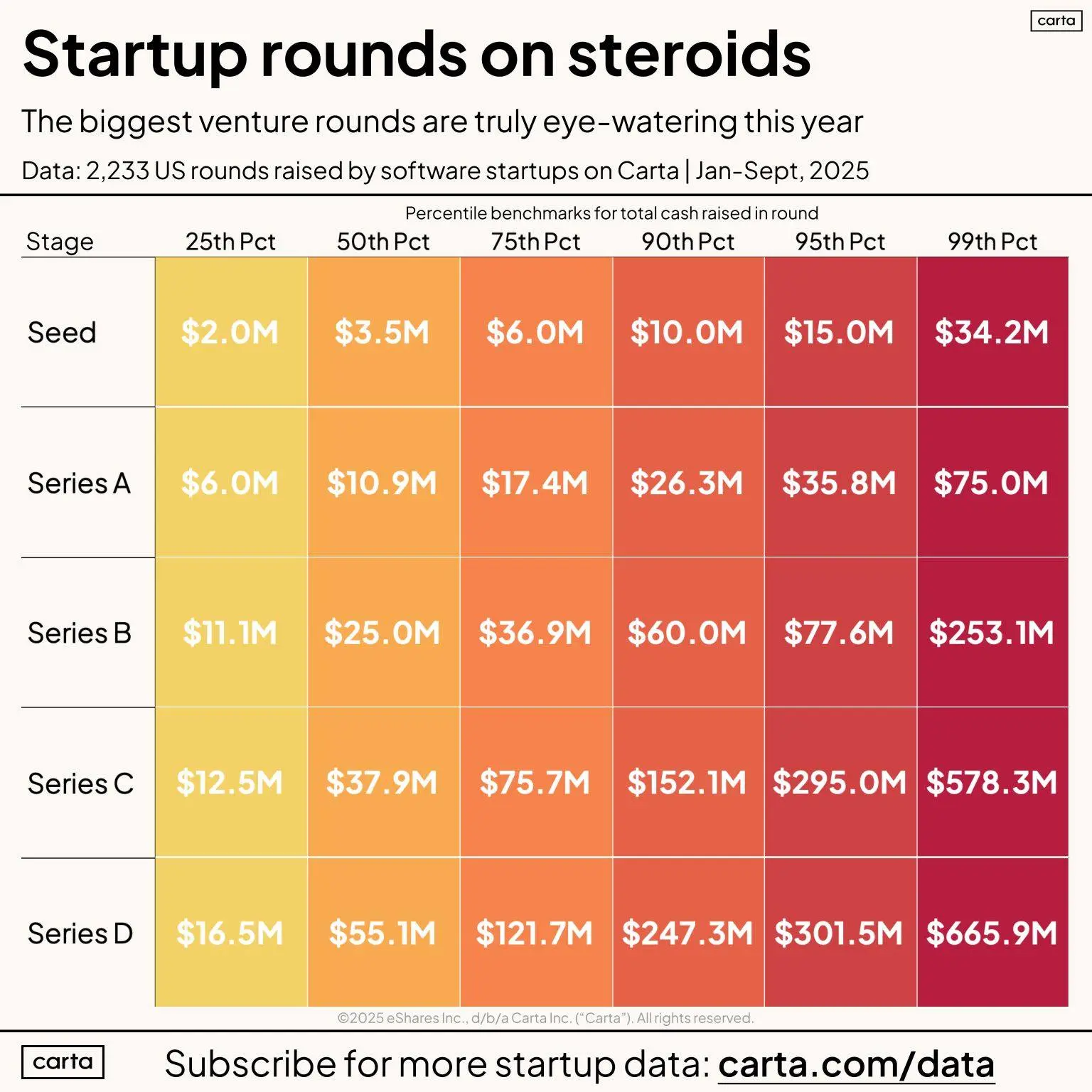
Task: Click the Series C $295.0M cell
Action: [840, 783]
